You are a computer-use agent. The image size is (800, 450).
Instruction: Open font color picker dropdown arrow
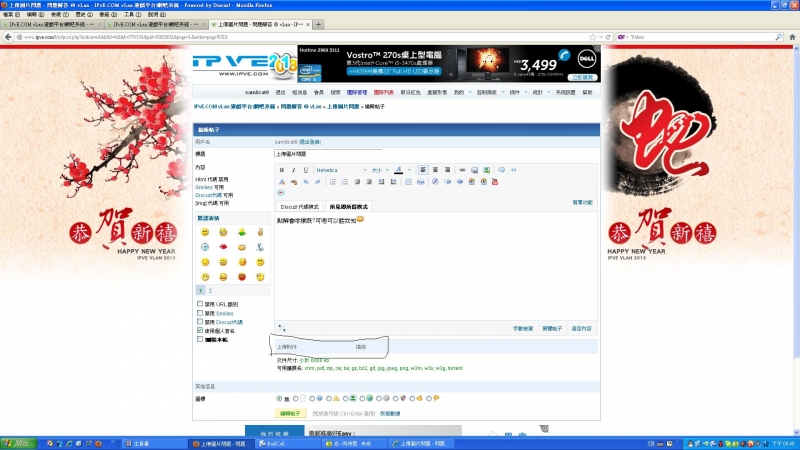[409, 170]
